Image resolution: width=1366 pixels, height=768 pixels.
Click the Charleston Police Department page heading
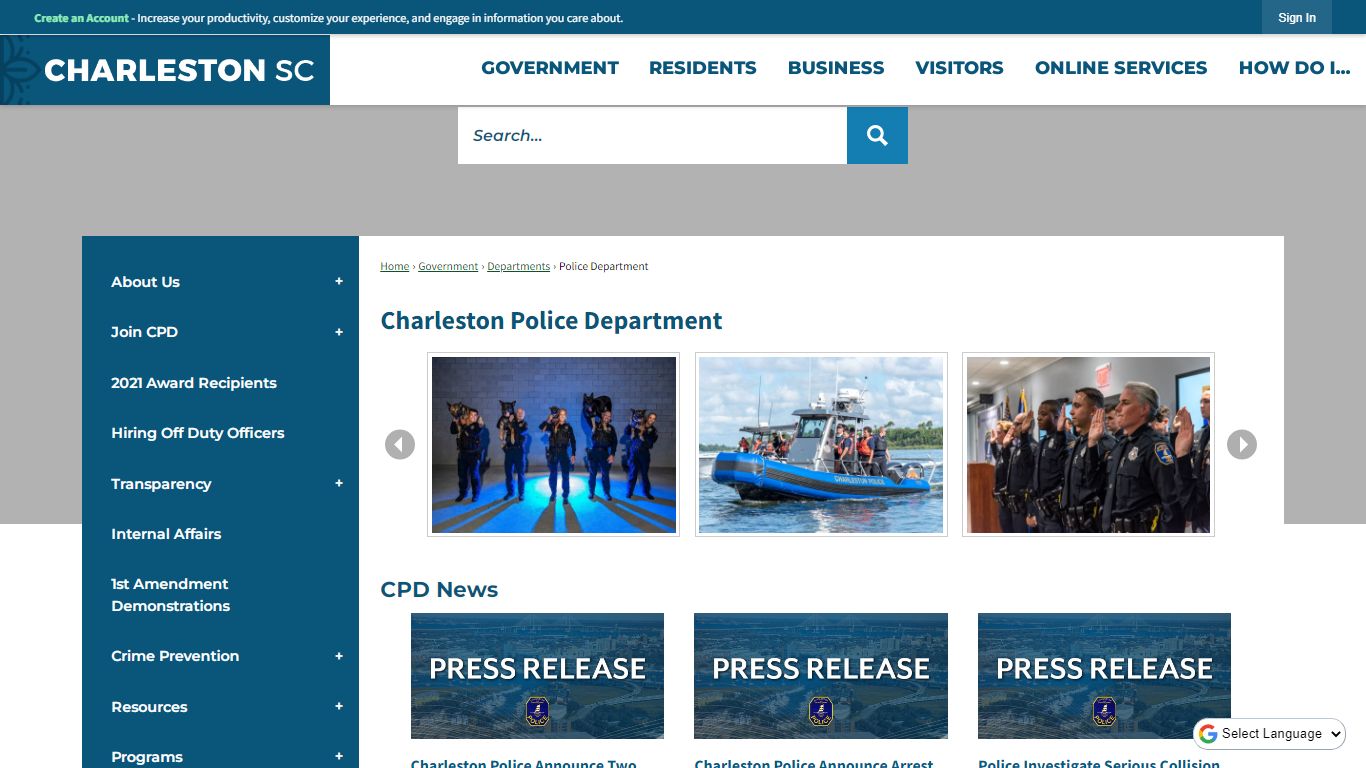click(551, 321)
